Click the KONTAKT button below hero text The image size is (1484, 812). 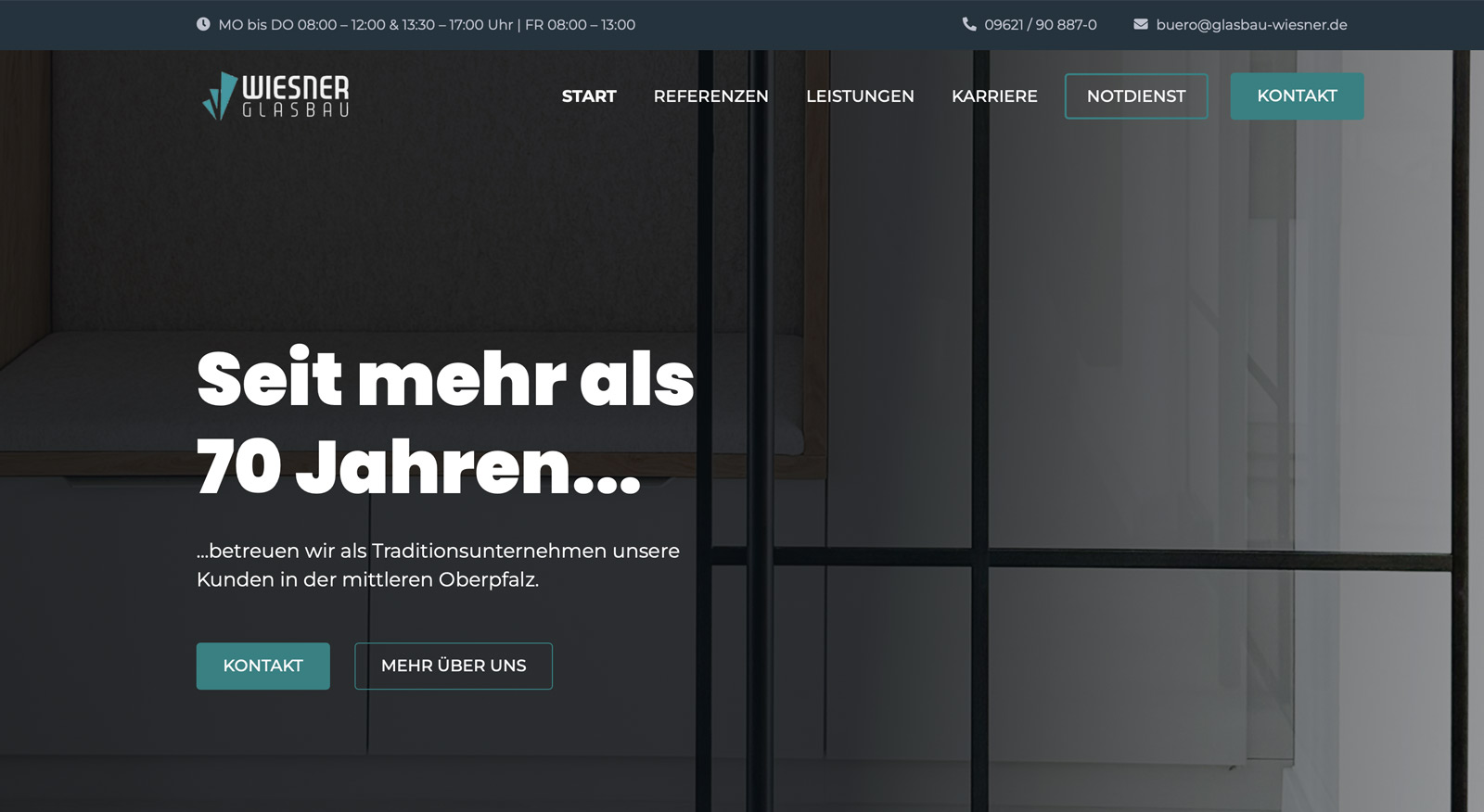coord(263,666)
